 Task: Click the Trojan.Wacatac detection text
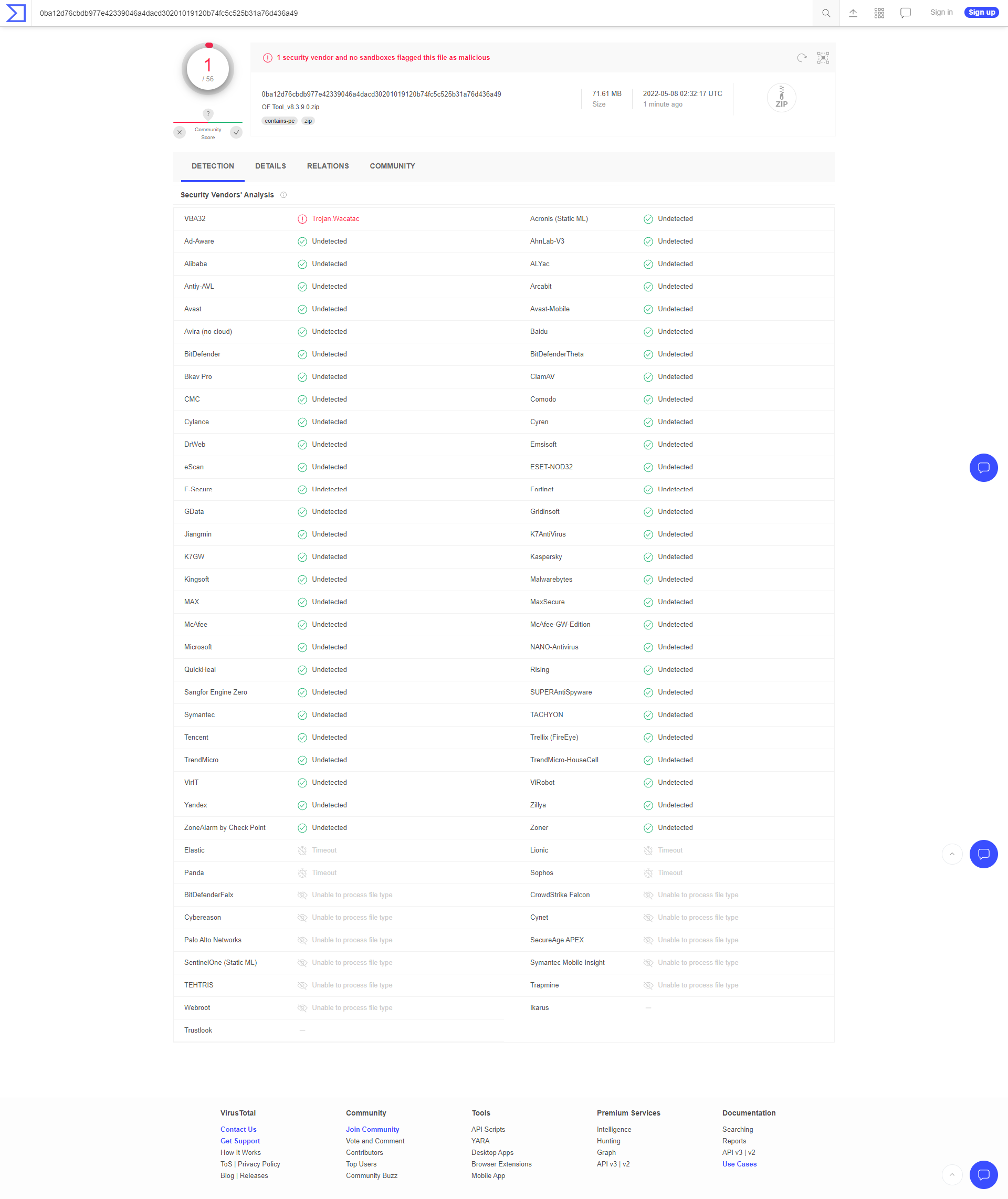pyautogui.click(x=335, y=219)
